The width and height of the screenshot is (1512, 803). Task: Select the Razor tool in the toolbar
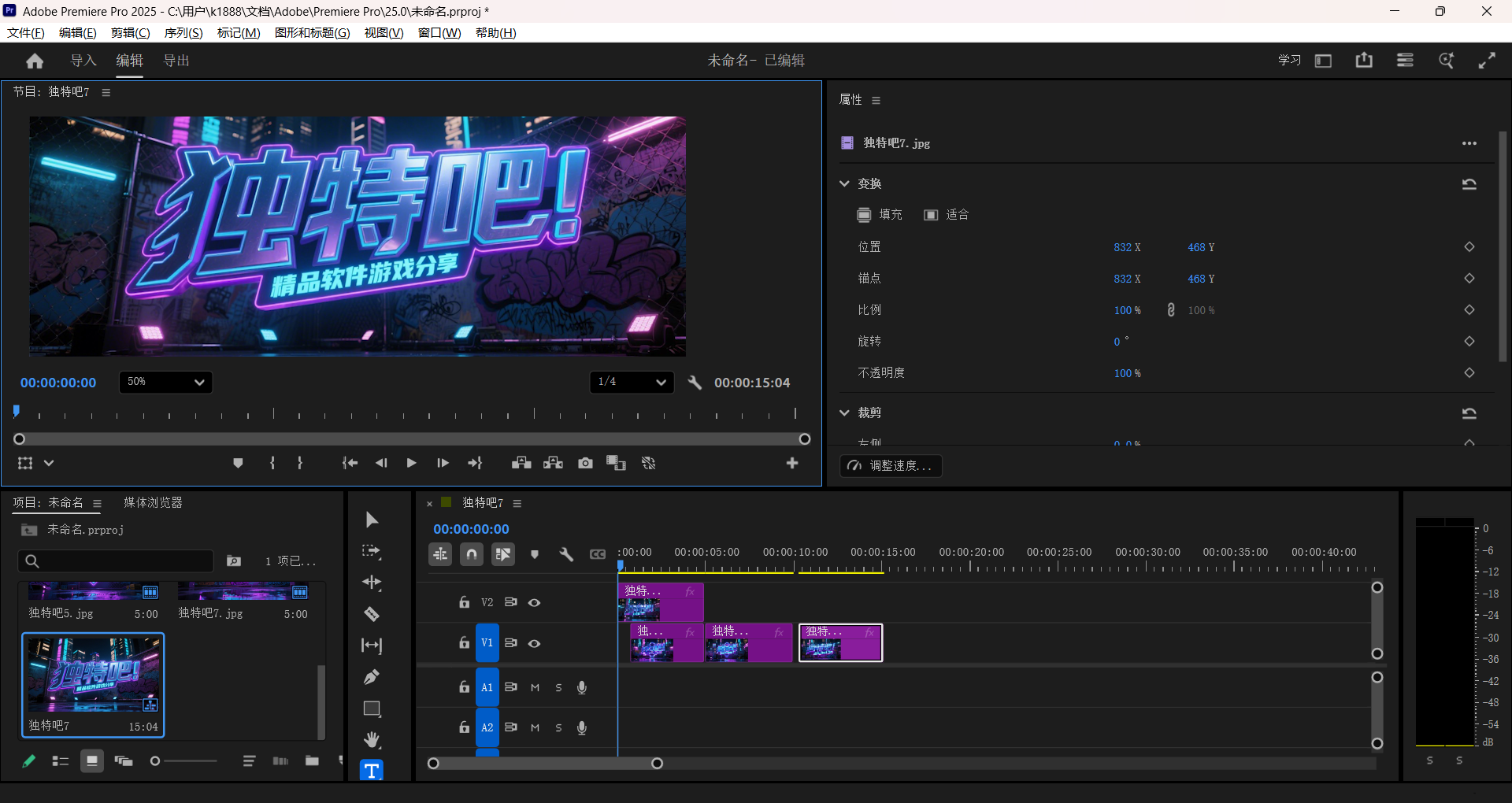[372, 614]
